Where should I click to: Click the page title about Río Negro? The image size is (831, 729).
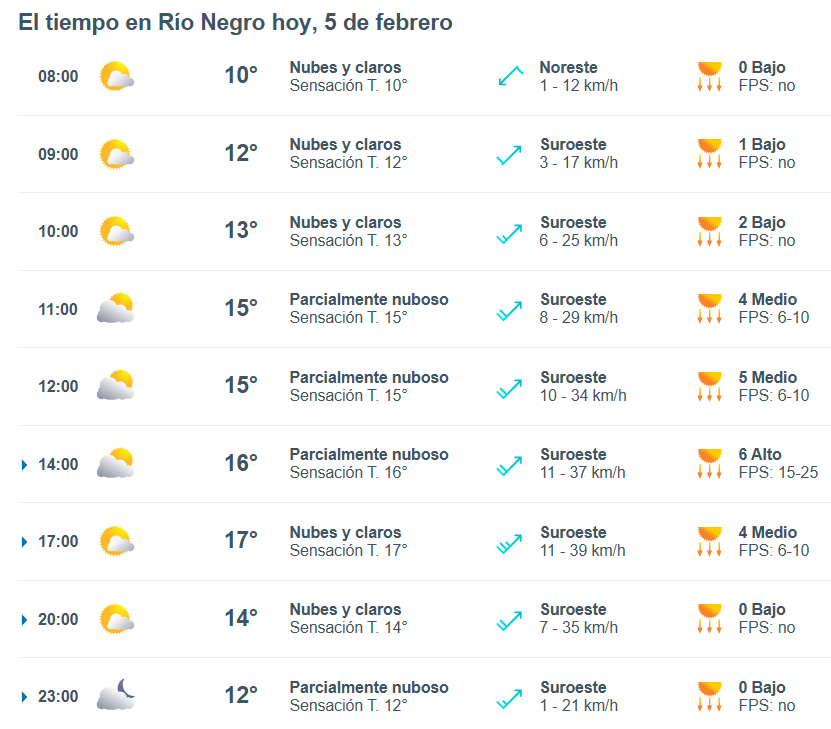(x=235, y=22)
